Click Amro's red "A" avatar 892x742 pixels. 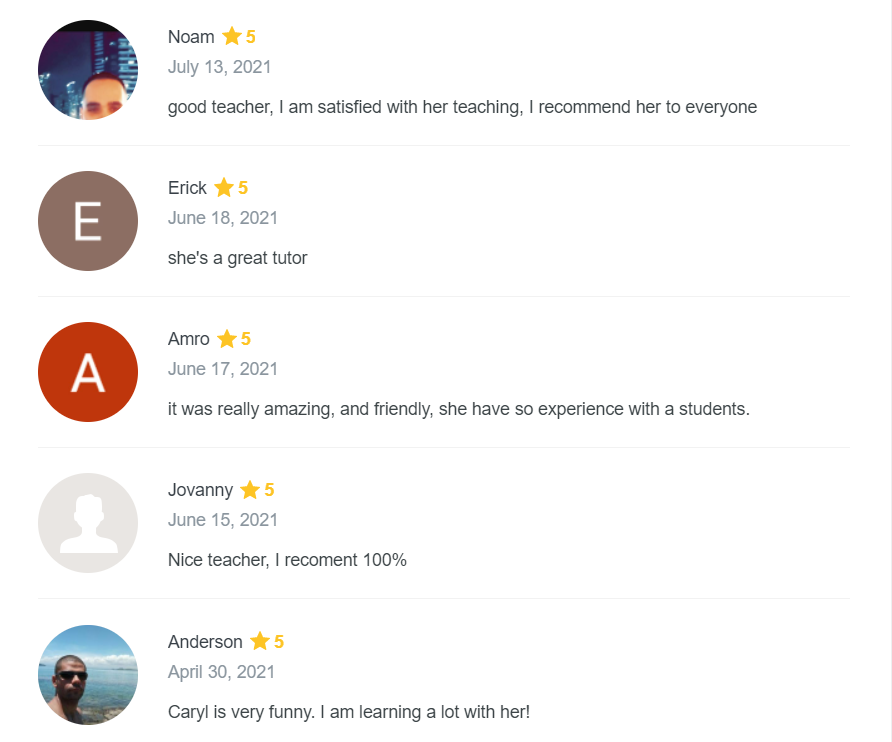(88, 372)
